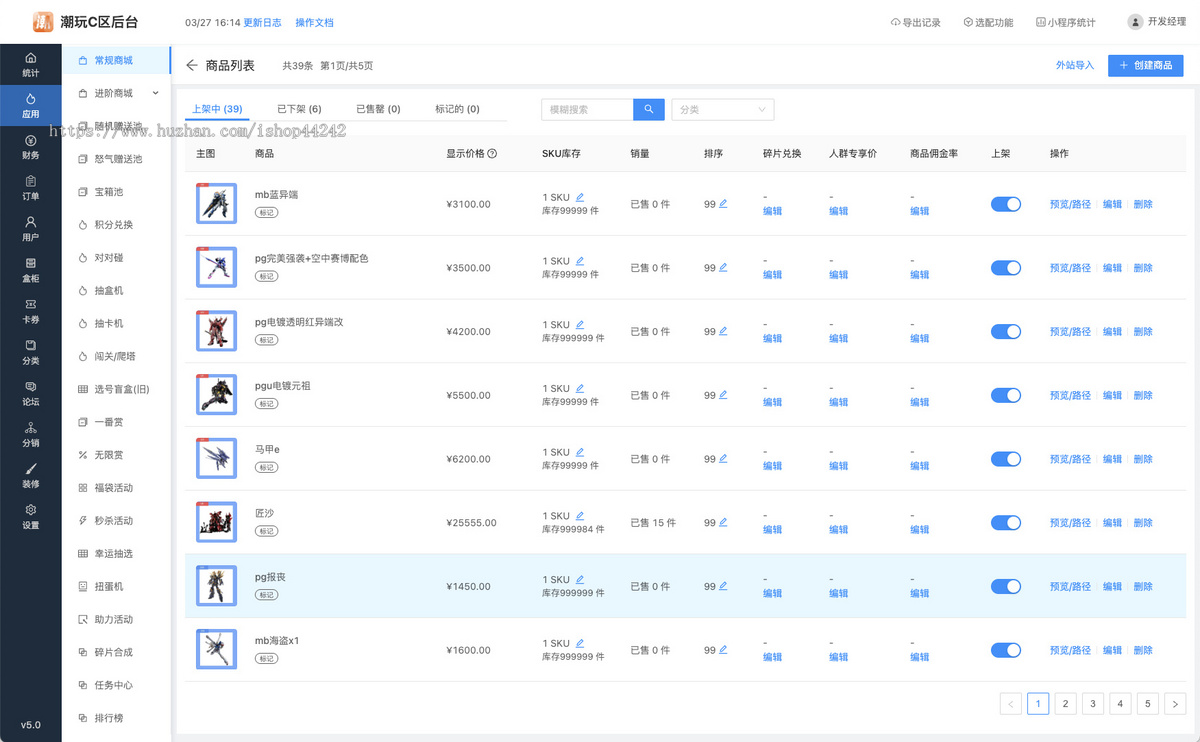Go to page 5 in pagination
Image resolution: width=1200 pixels, height=742 pixels.
coord(1148,704)
